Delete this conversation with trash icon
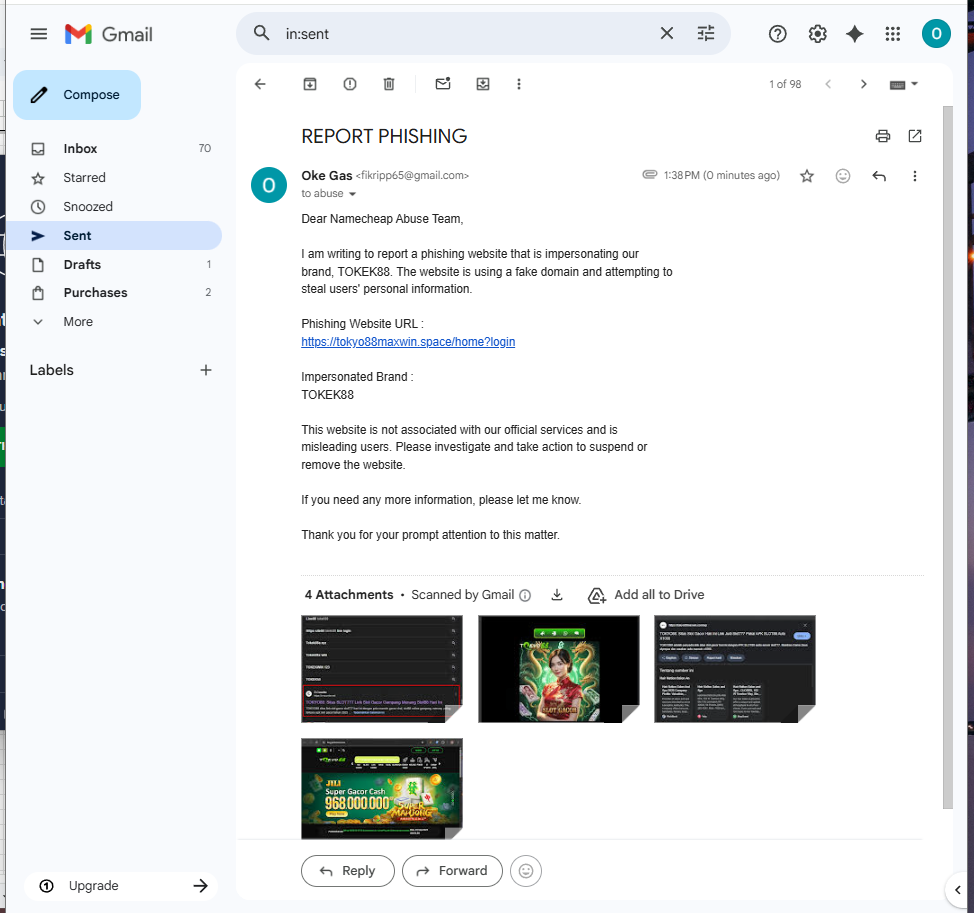Viewport: 974px width, 913px height. (389, 84)
